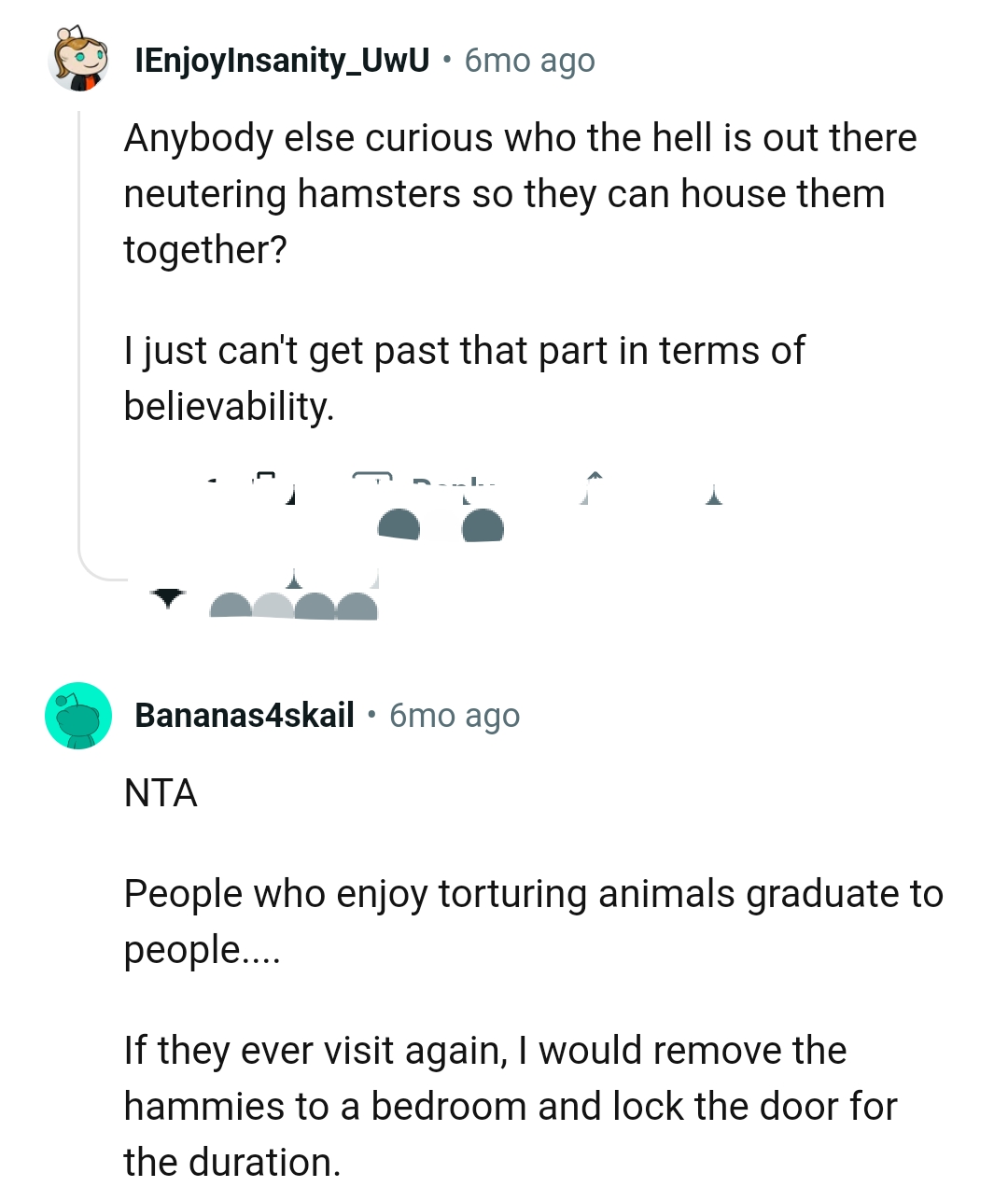1008x1201 pixels.
Task: Click the partially visible reply box icon
Action: click(371, 481)
